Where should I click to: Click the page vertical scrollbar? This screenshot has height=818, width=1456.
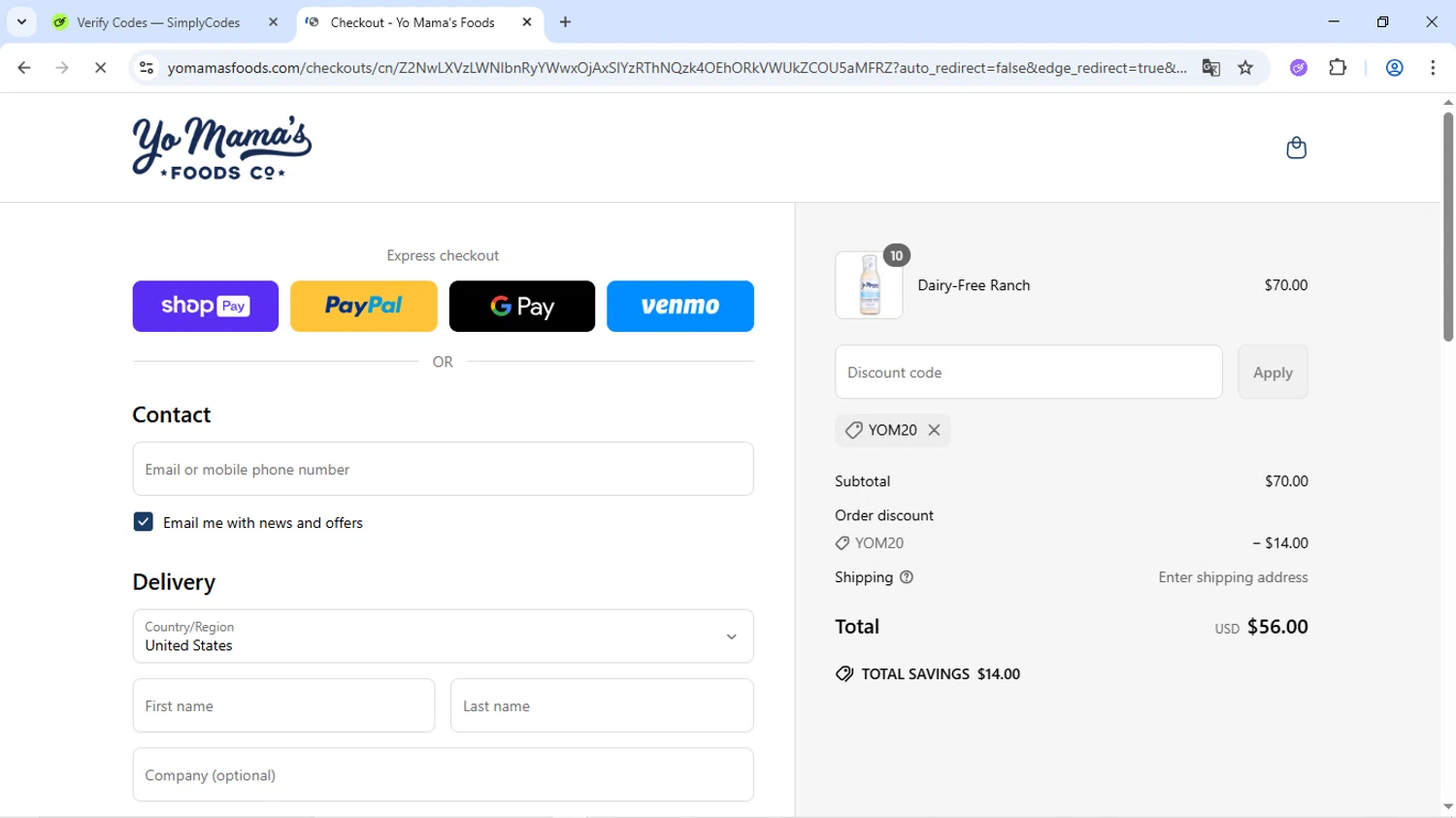coord(1448,227)
